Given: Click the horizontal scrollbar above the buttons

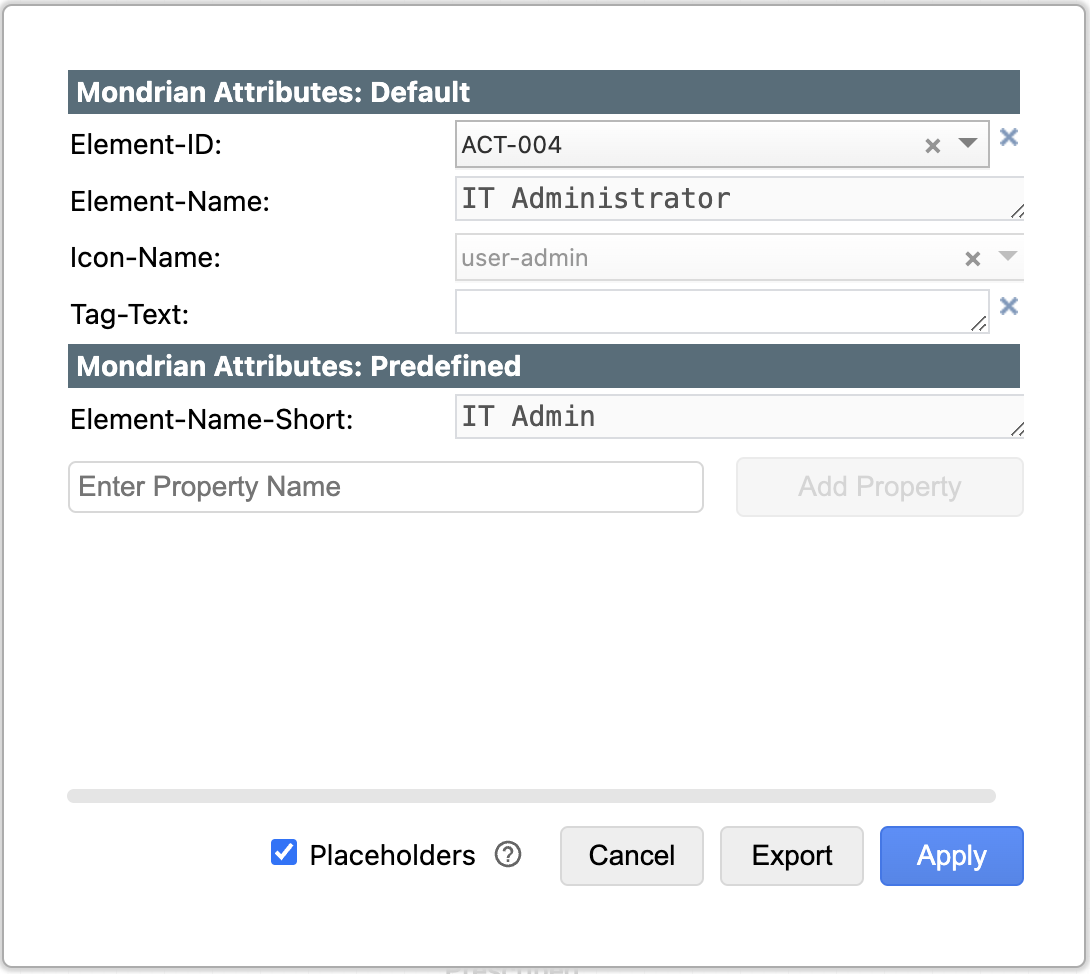Looking at the screenshot, I should tap(531, 796).
